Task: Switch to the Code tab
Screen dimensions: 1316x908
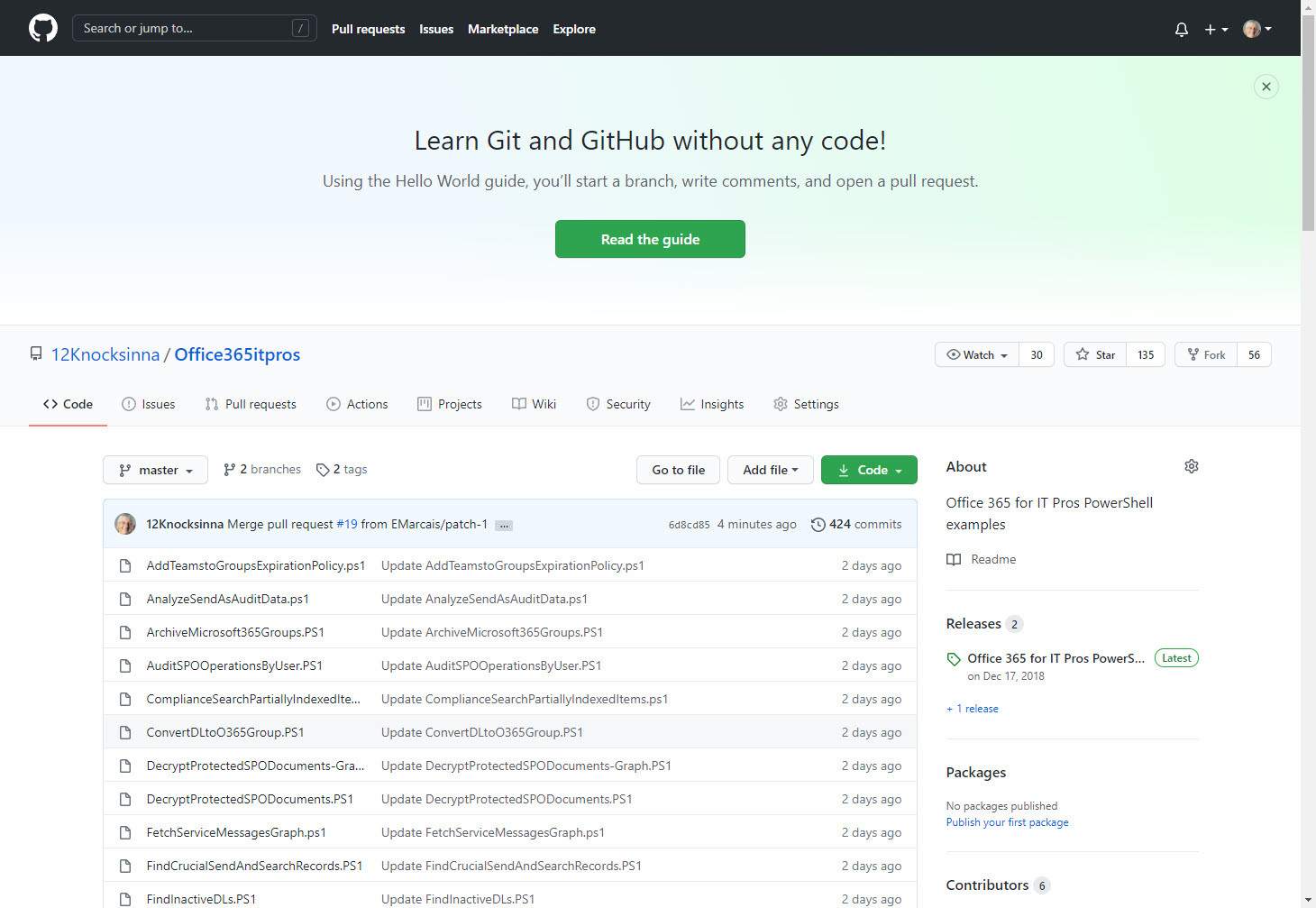Action: (x=68, y=404)
